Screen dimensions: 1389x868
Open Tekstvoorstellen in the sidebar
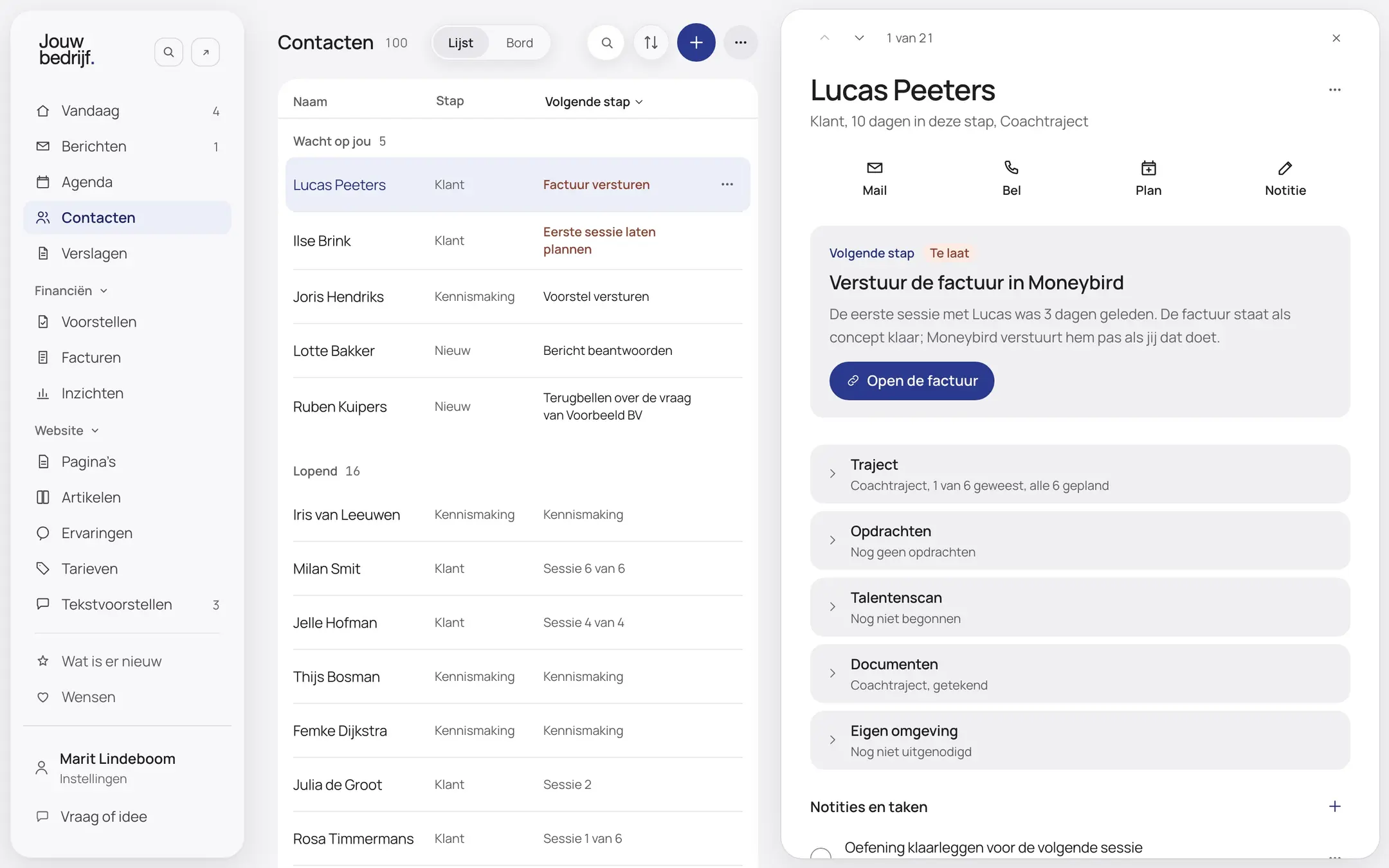tap(127, 604)
